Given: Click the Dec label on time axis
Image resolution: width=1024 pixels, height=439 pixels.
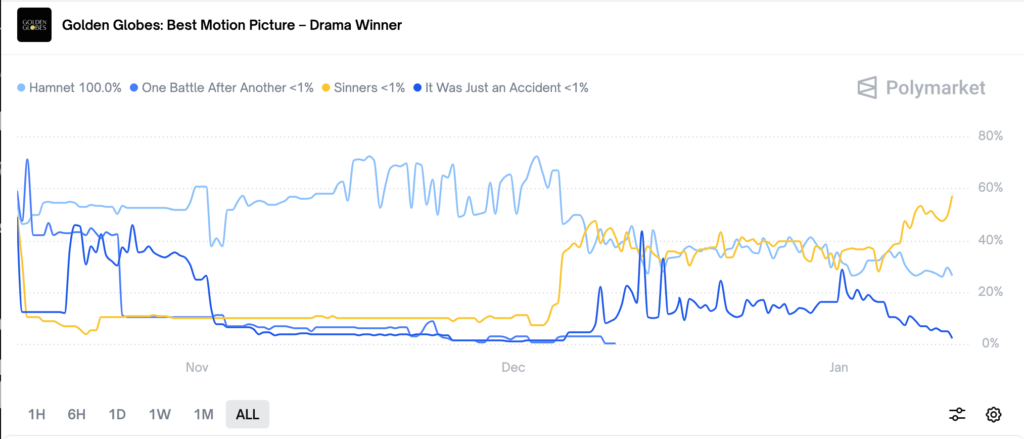Looking at the screenshot, I should [513, 367].
